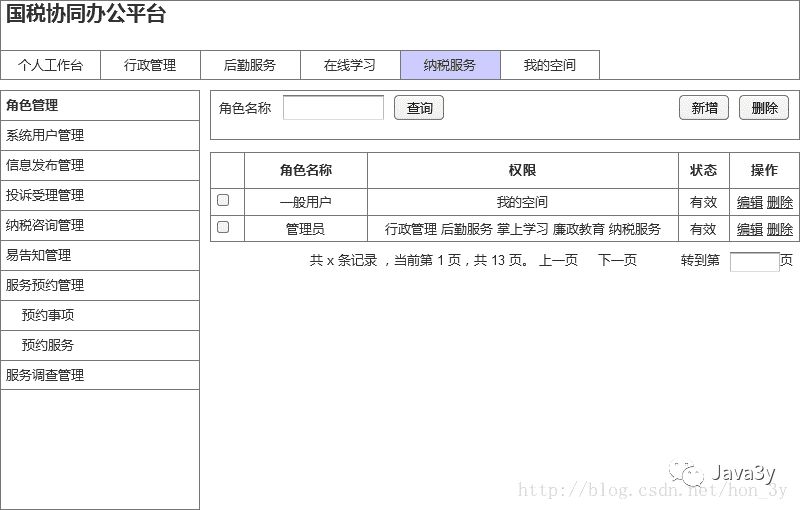Click the top 删除 button beside 新增
This screenshot has width=800, height=510.
point(764,108)
